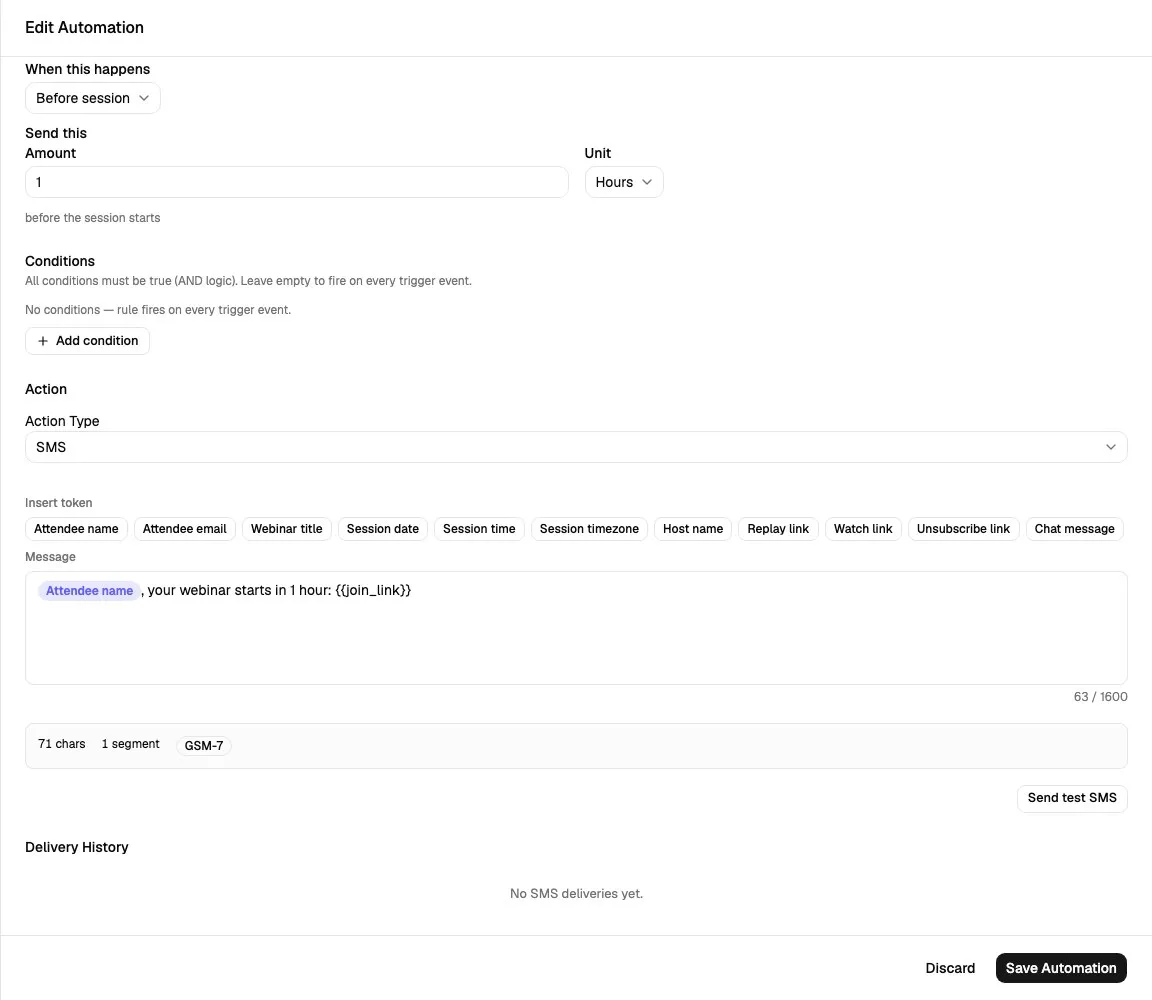Viewport: 1152px width, 1000px height.
Task: Click the '63 / 1600' character counter
Action: (x=1100, y=697)
